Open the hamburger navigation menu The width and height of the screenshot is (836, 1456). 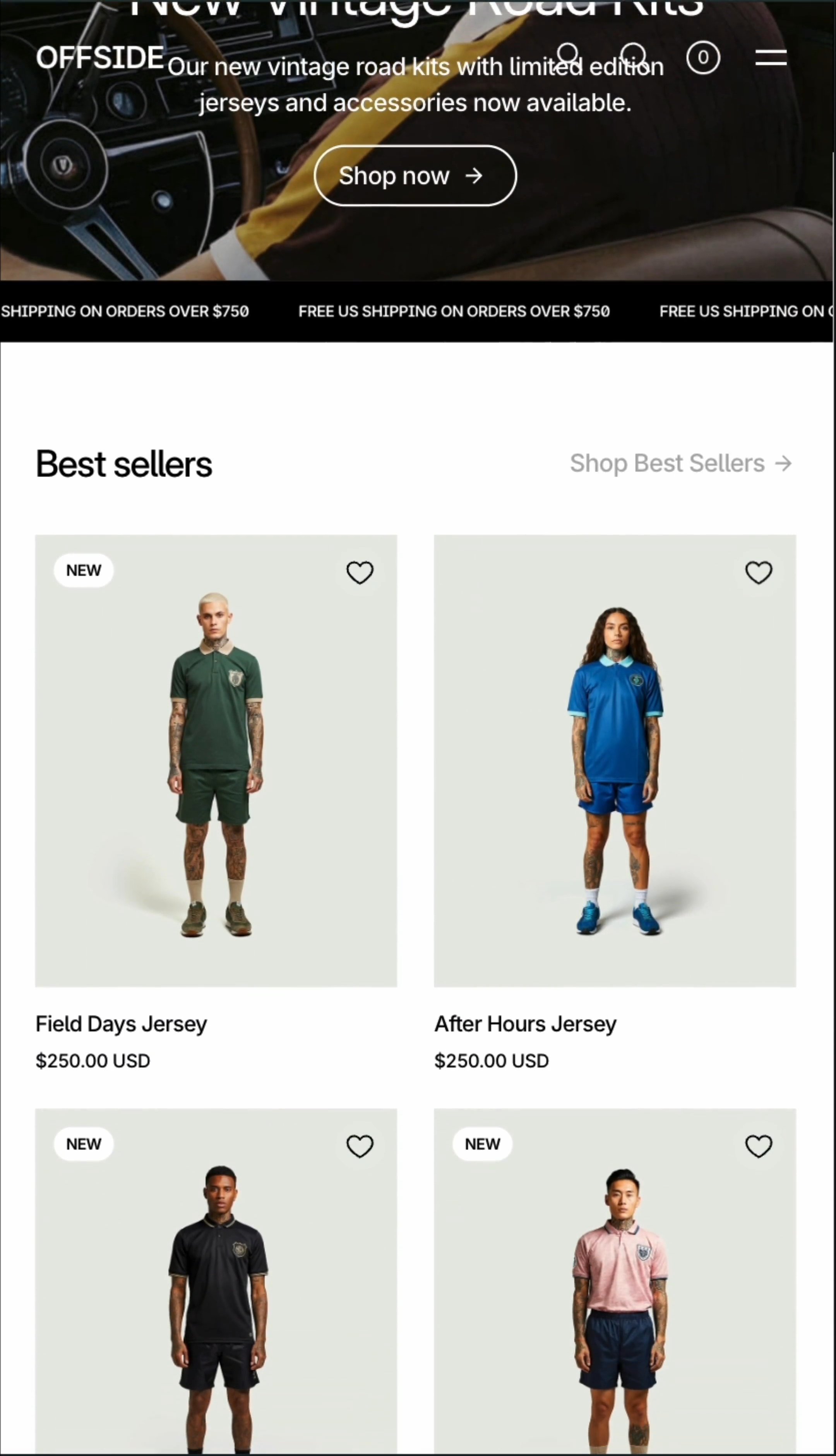tap(771, 57)
